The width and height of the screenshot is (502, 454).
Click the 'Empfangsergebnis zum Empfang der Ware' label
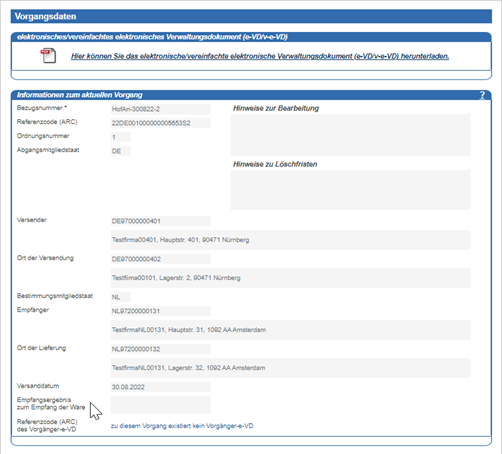click(x=51, y=403)
